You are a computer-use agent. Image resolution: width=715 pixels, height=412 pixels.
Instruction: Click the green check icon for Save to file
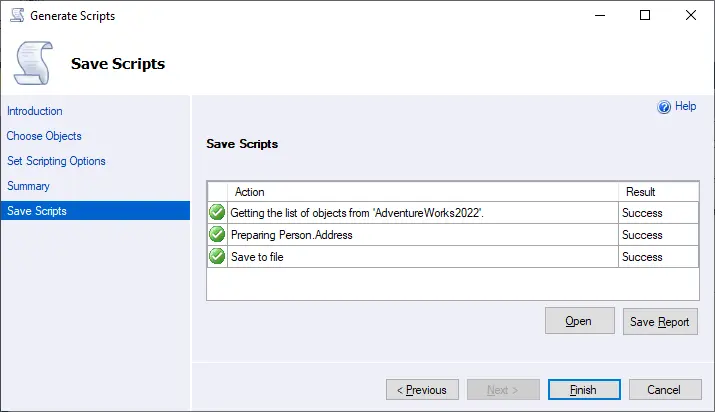coord(217,256)
